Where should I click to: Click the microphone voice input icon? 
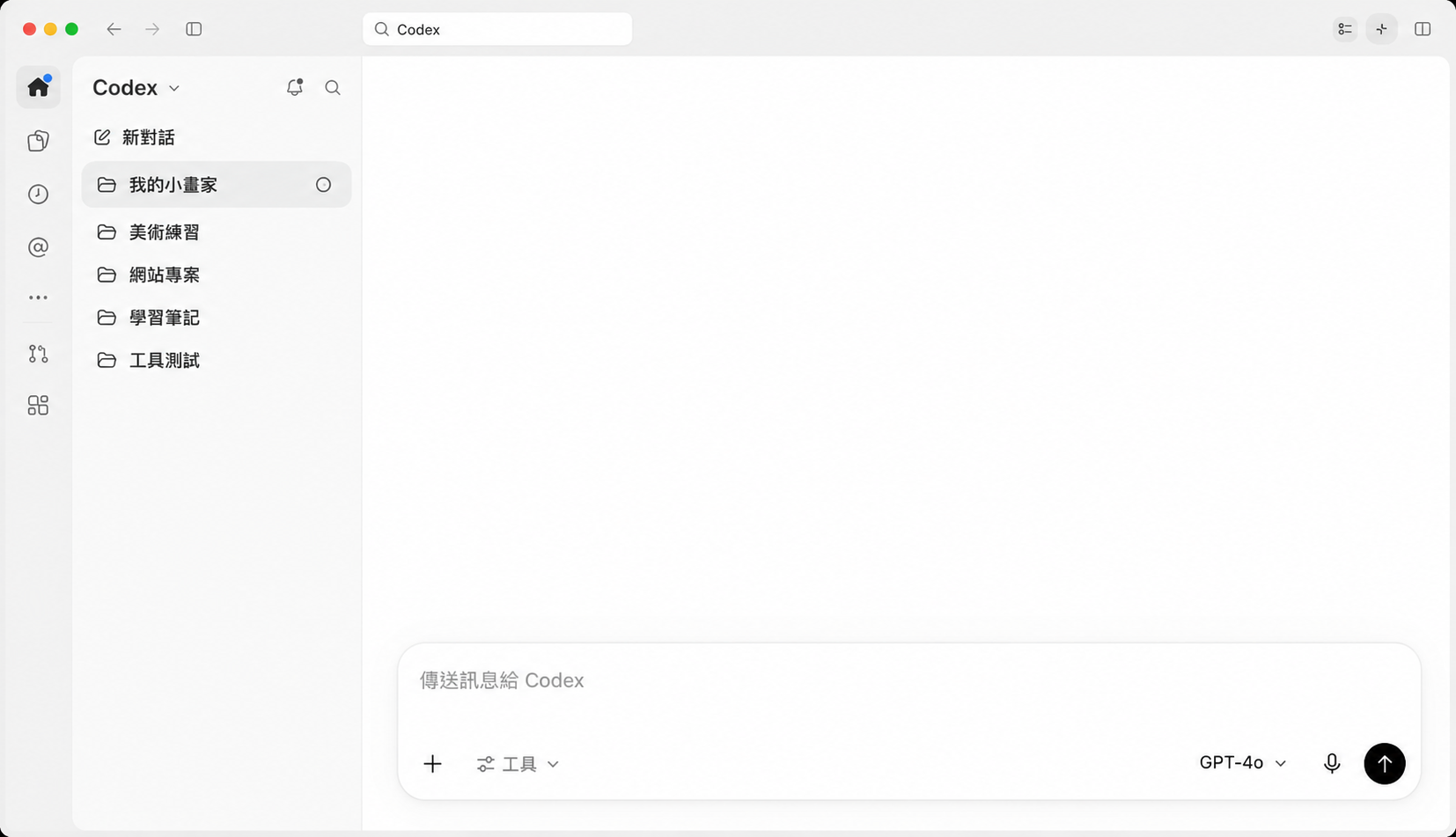pyautogui.click(x=1332, y=763)
